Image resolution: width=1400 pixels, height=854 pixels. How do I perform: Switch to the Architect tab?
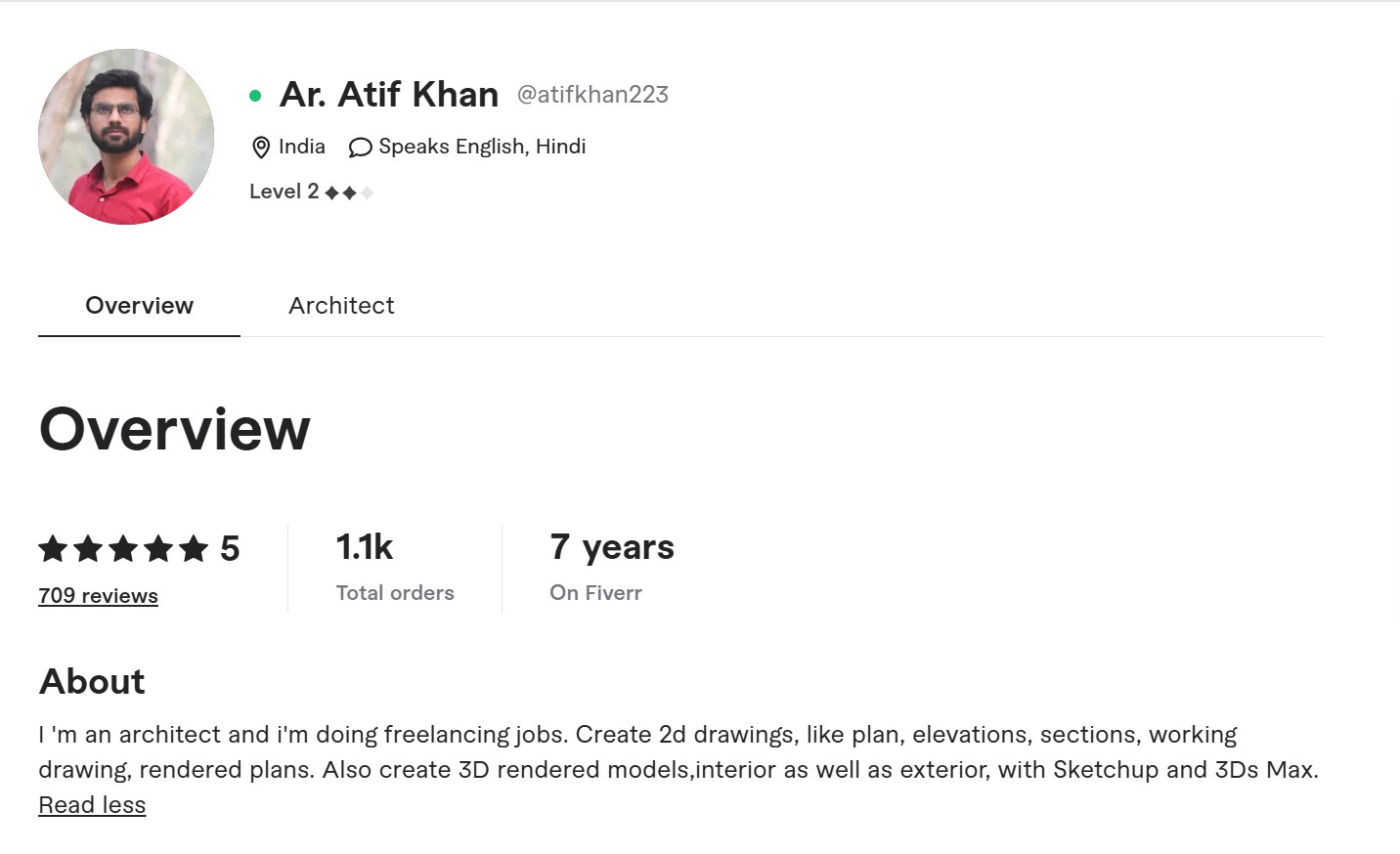click(341, 306)
